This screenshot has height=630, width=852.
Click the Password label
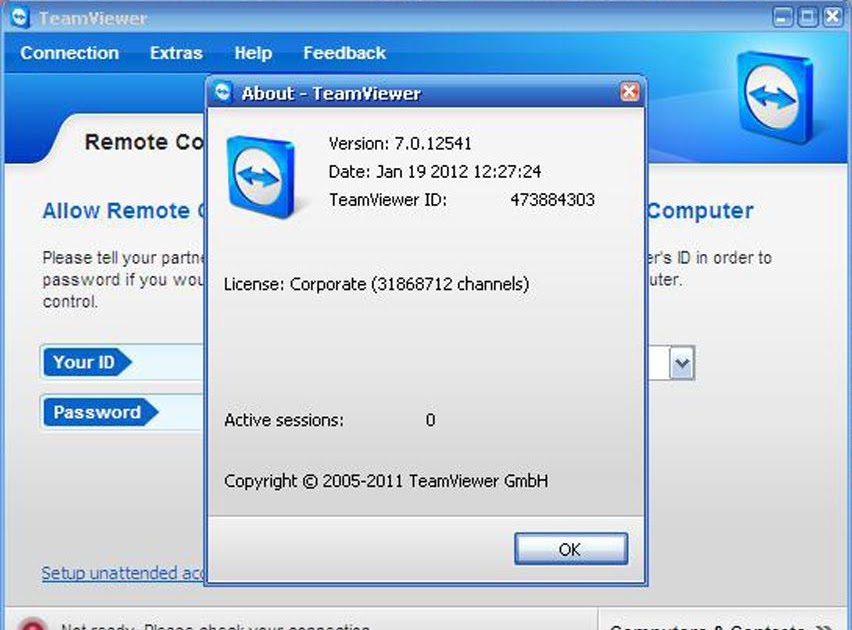point(100,412)
